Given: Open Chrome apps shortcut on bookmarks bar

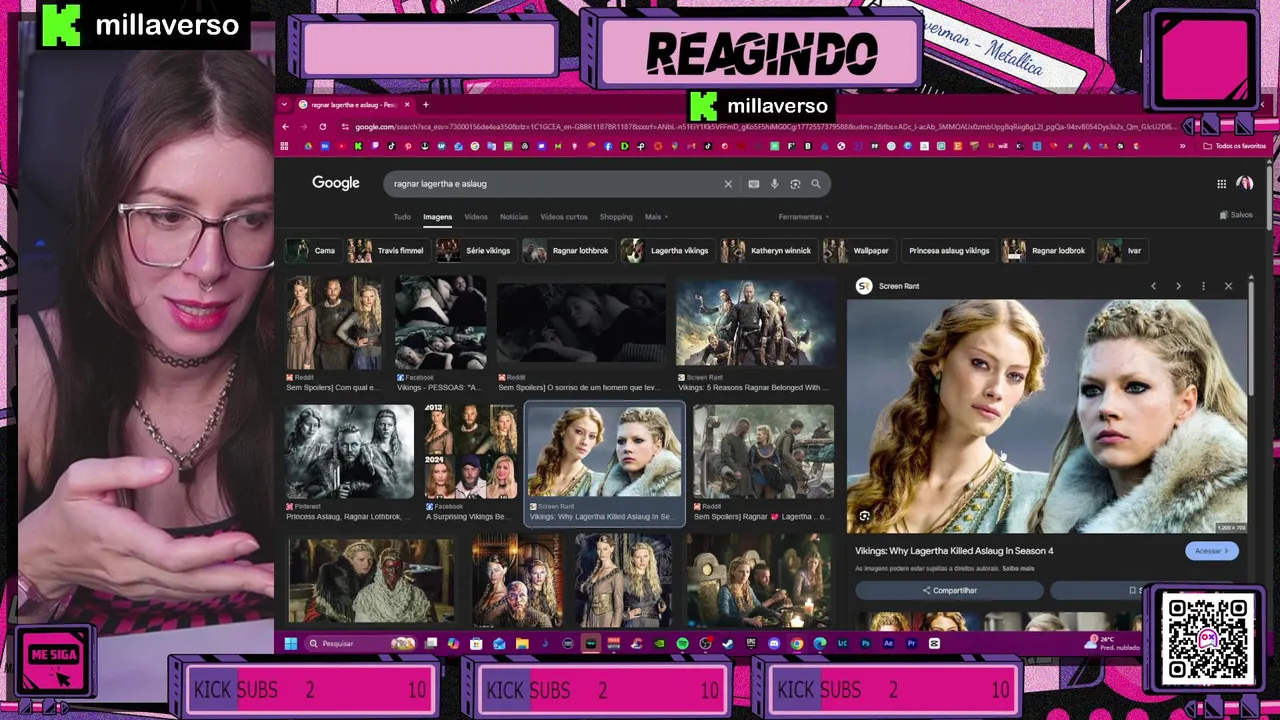Looking at the screenshot, I should (284, 146).
